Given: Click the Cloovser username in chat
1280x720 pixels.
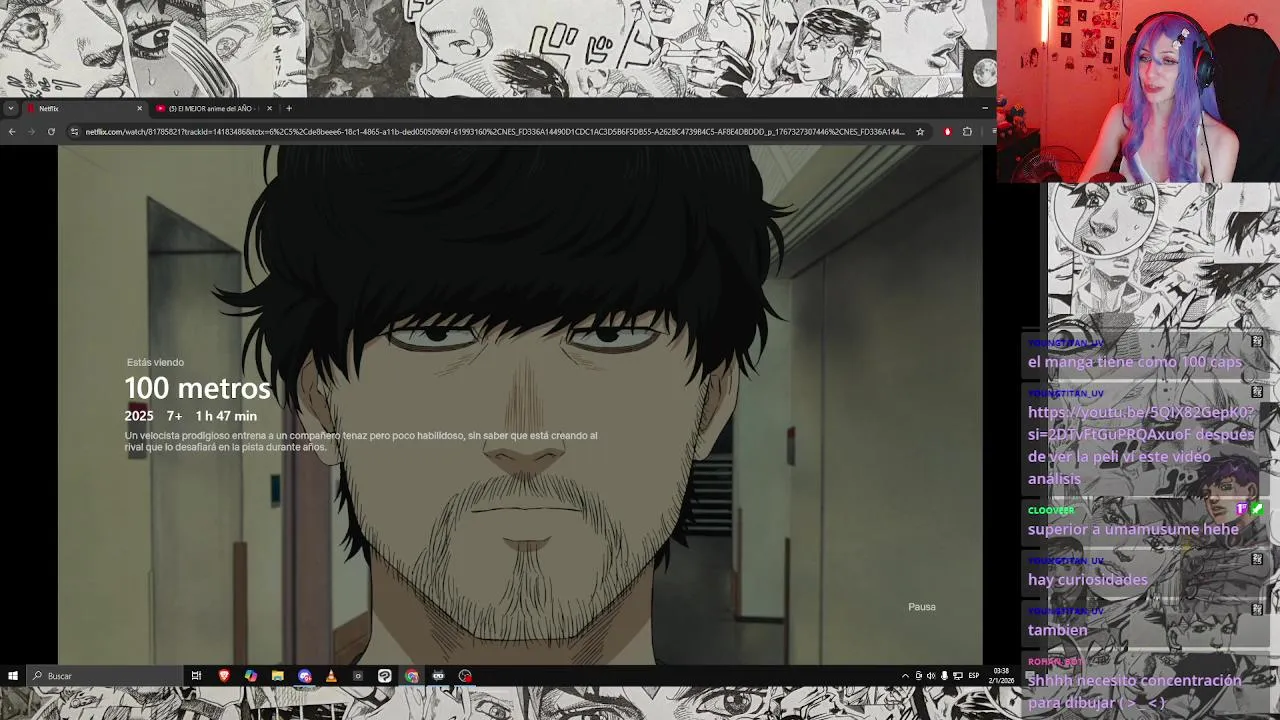Looking at the screenshot, I should (x=1051, y=510).
